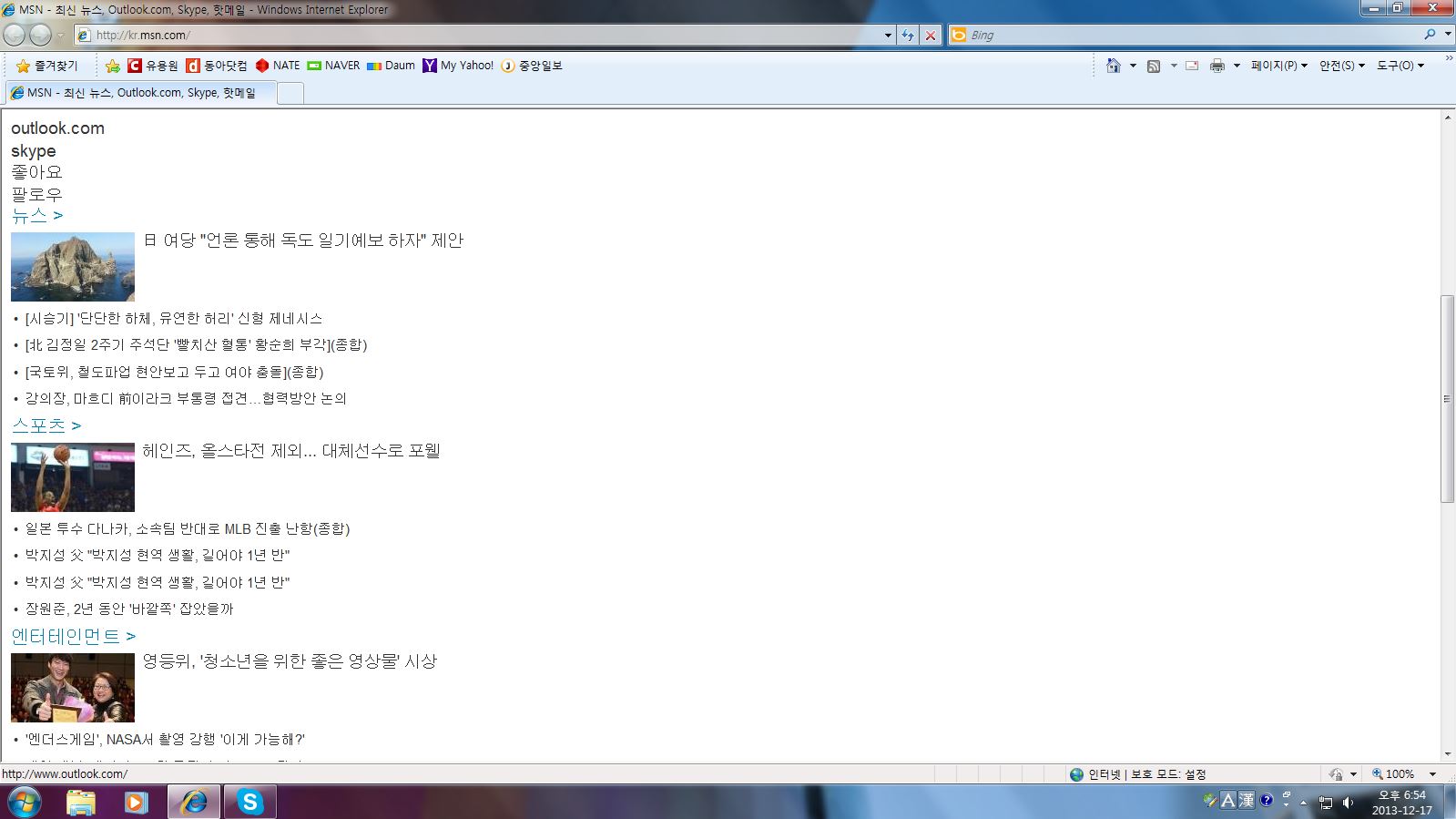Open the NATE favorites bookmark

tap(278, 66)
